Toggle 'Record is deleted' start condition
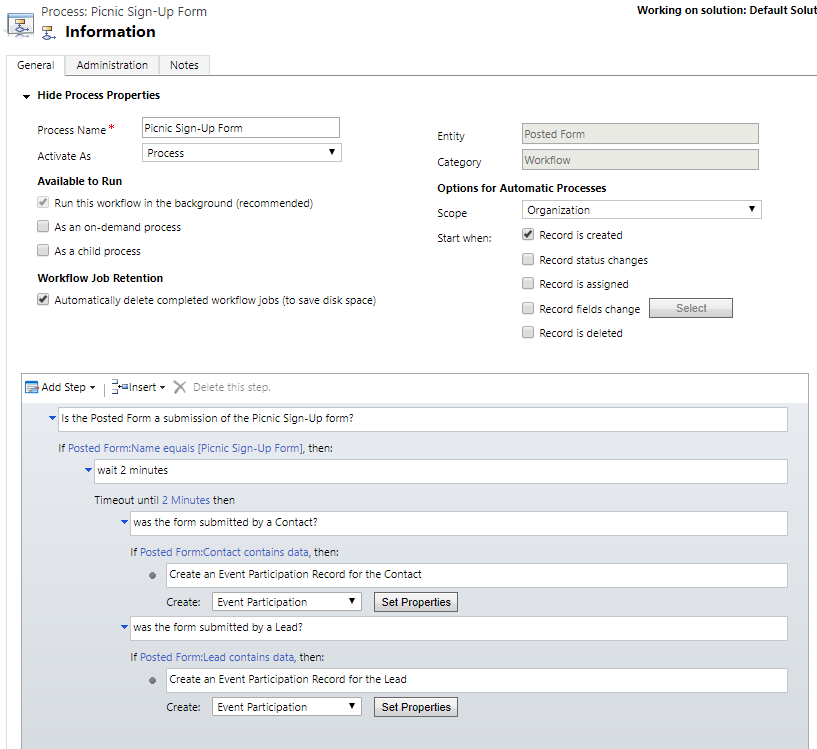Screen dimensions: 817x749 pos(528,333)
